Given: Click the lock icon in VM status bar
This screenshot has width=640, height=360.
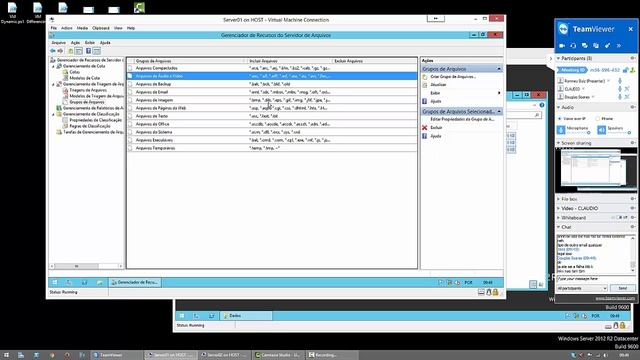Looking at the screenshot, I should (495, 292).
